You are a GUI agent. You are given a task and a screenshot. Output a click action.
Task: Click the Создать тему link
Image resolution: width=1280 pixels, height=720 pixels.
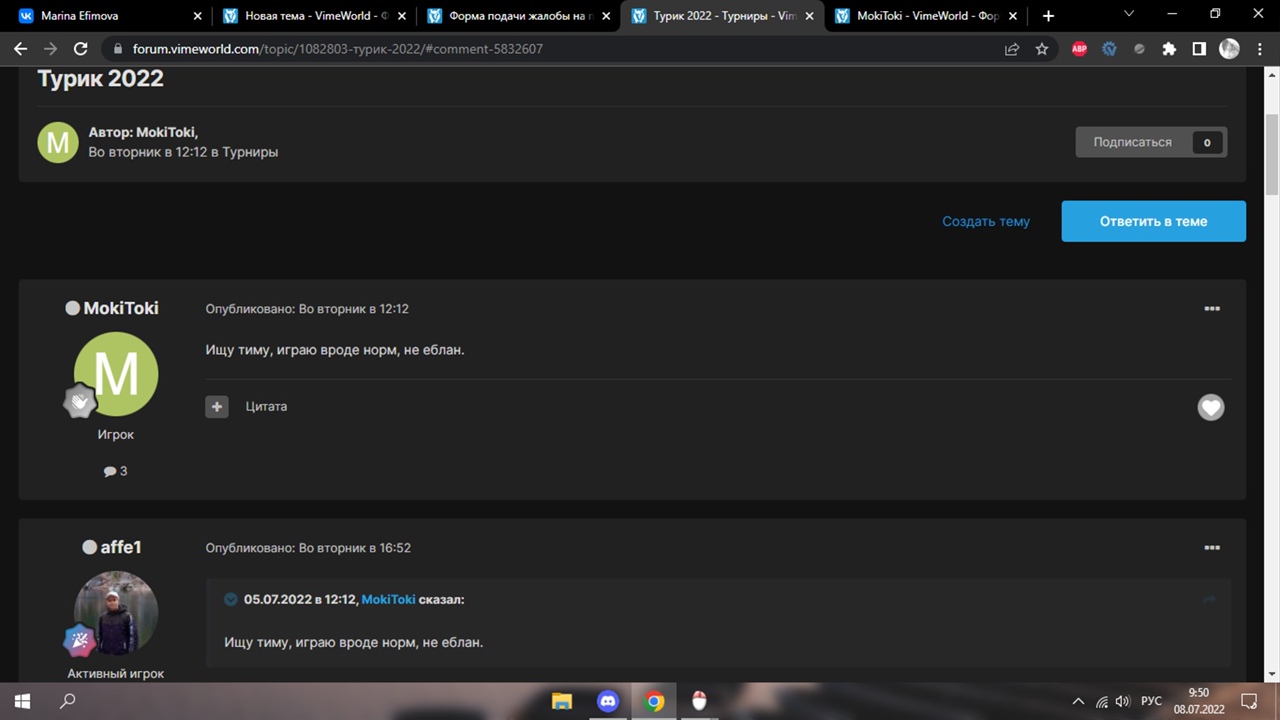click(985, 221)
